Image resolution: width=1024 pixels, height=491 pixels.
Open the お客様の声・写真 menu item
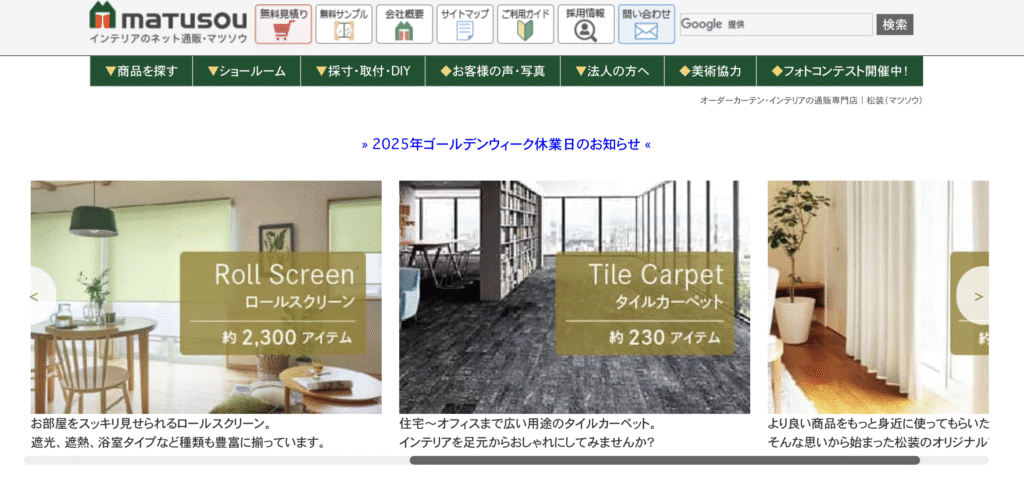493,71
